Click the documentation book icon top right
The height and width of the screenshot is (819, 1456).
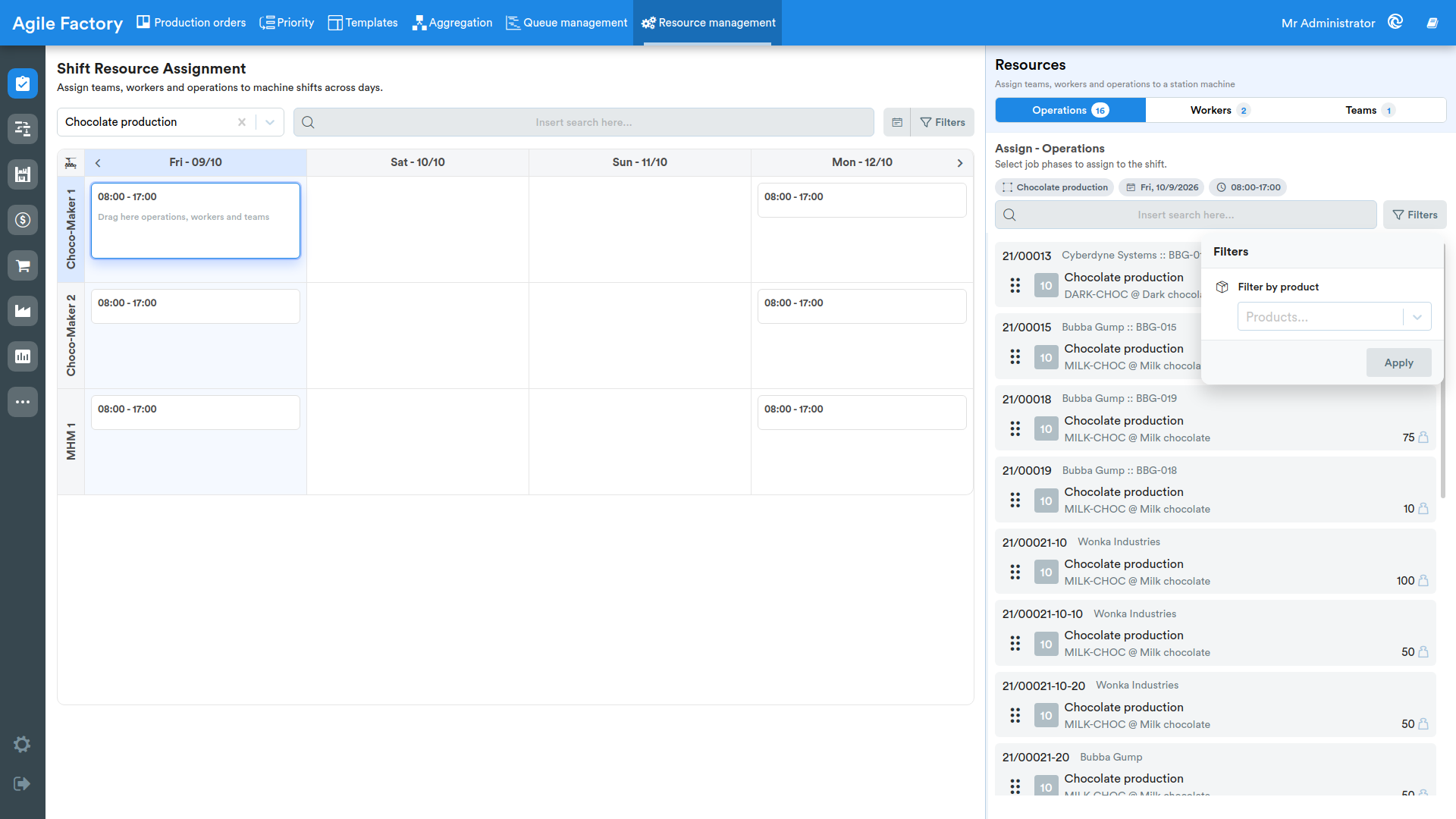tap(1432, 23)
